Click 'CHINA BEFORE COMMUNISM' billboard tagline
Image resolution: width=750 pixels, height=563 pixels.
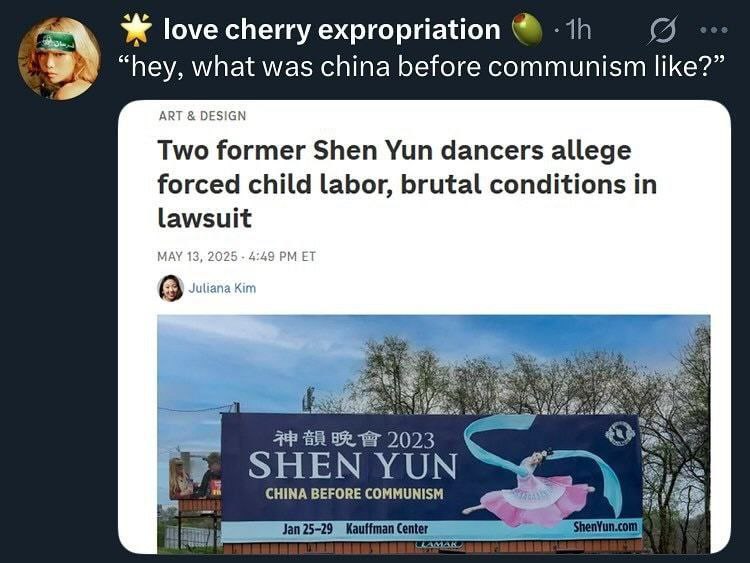click(354, 493)
